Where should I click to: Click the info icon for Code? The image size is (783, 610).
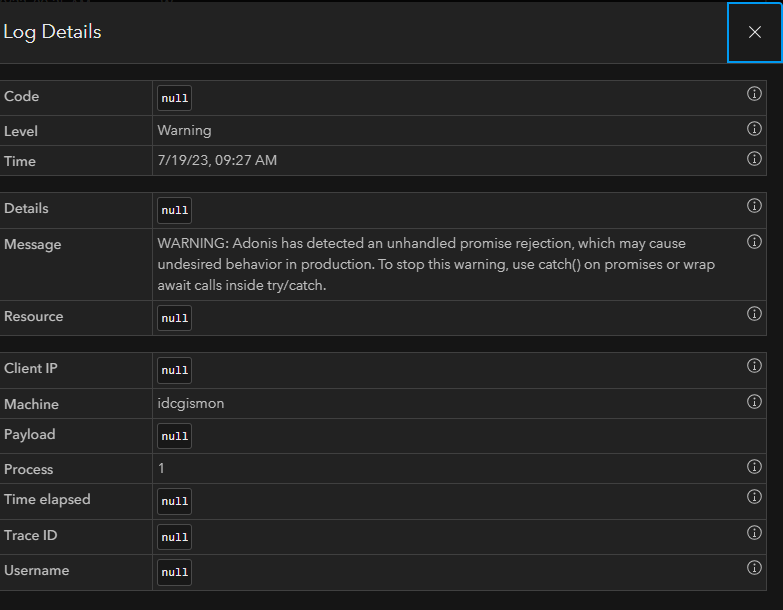coord(754,94)
